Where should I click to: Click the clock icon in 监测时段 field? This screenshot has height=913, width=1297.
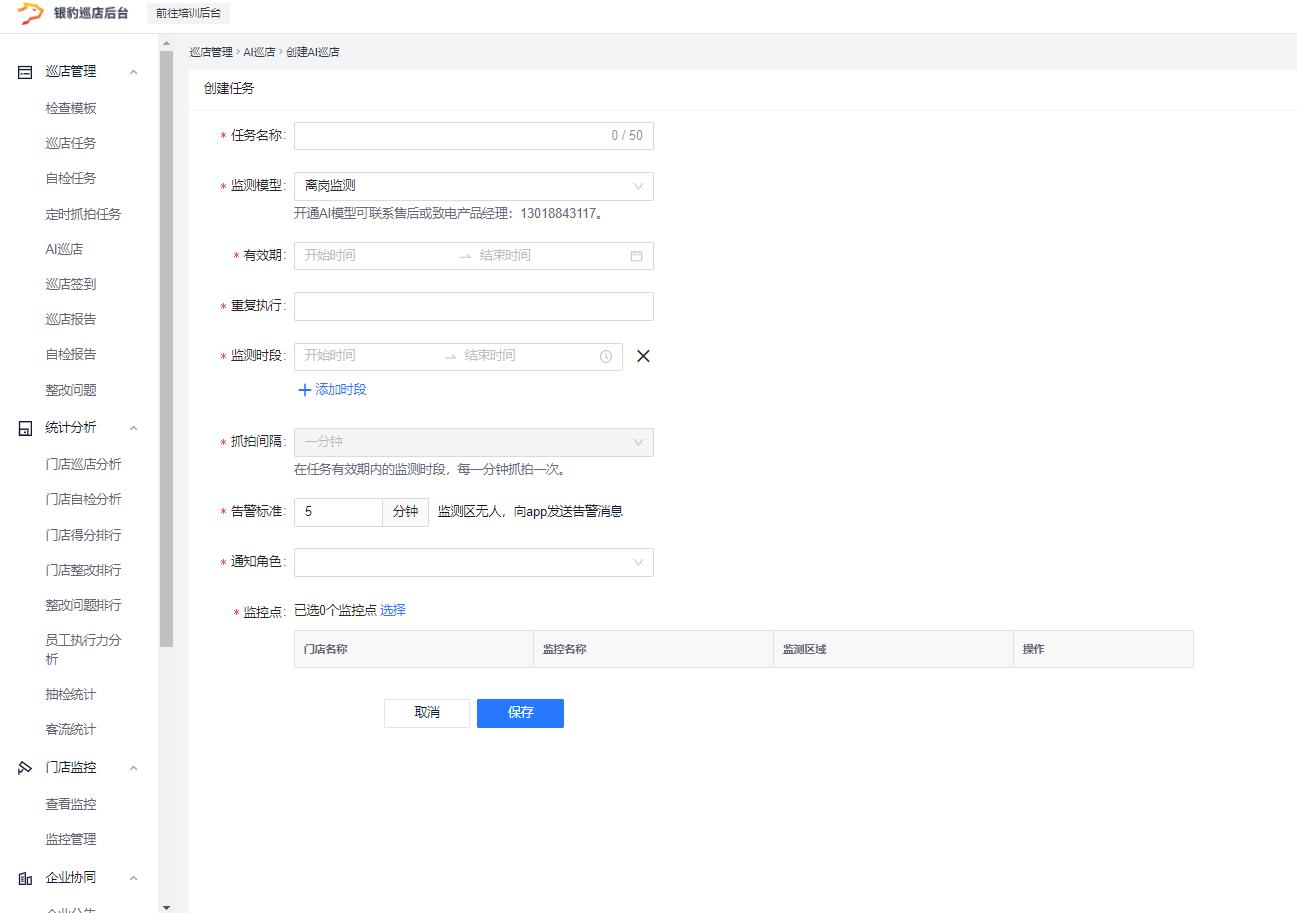606,356
